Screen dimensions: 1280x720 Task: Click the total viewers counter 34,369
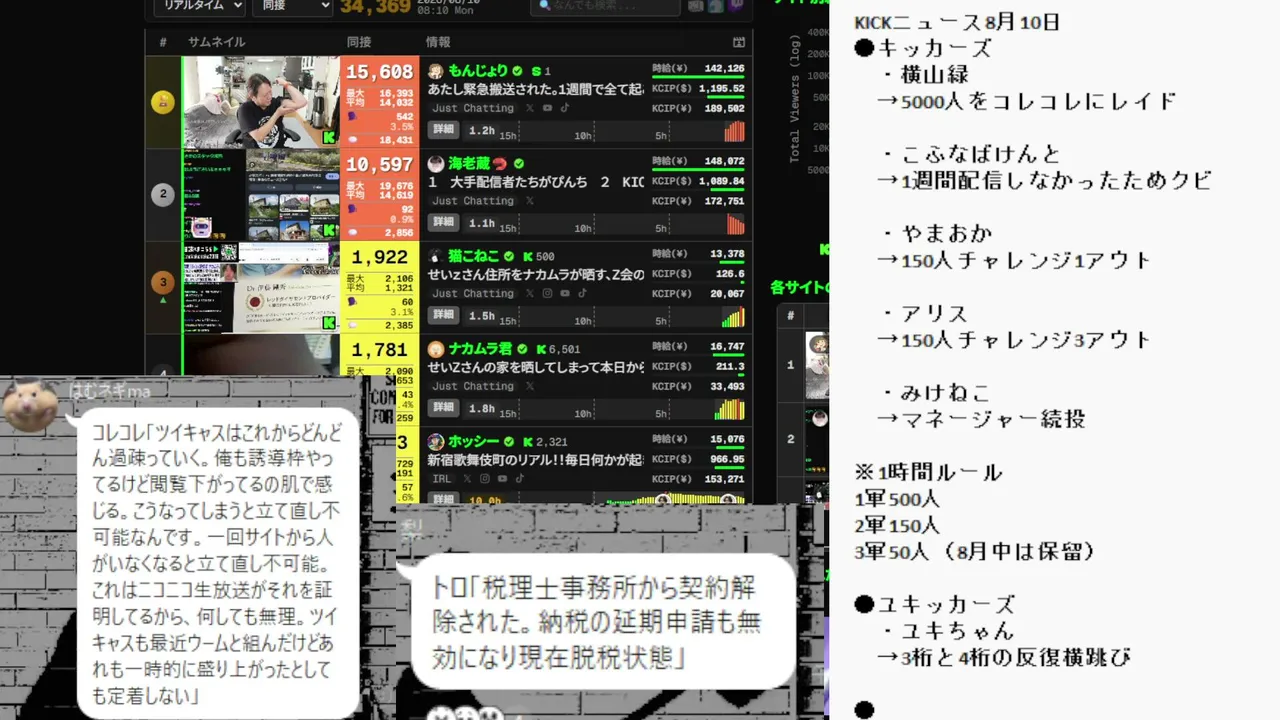click(x=375, y=7)
